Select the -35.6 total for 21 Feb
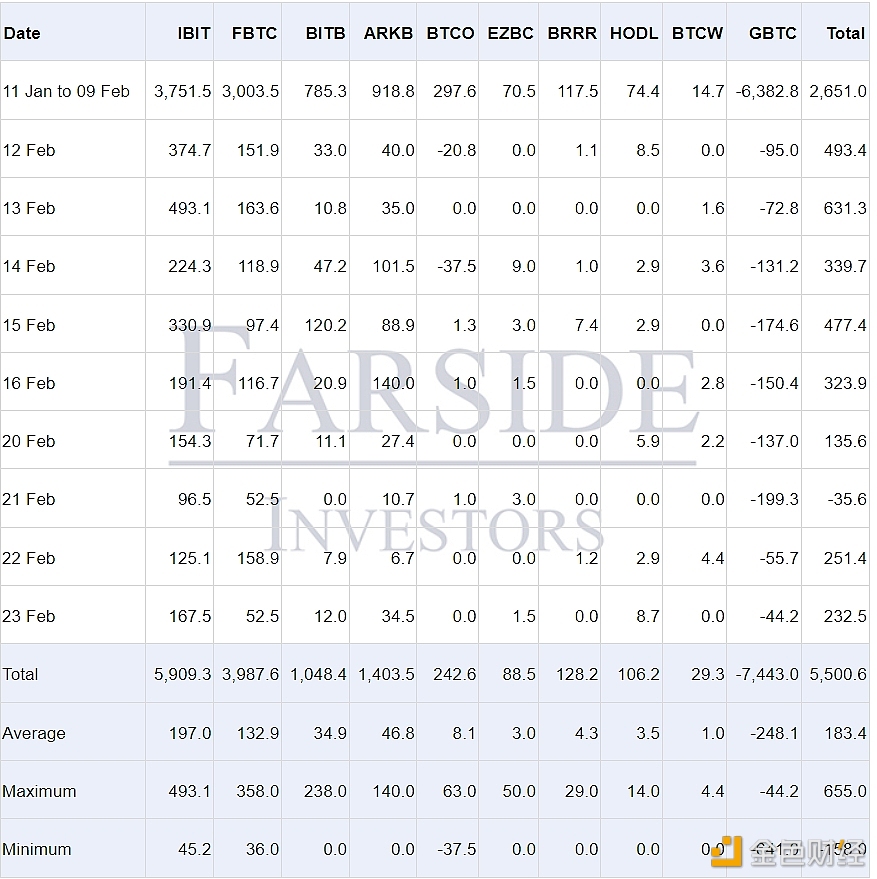This screenshot has height=879, width=877. [847, 499]
